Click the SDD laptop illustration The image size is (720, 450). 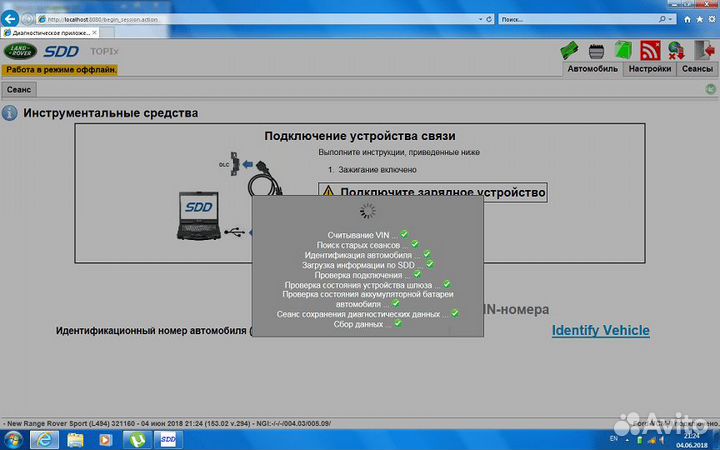(198, 215)
